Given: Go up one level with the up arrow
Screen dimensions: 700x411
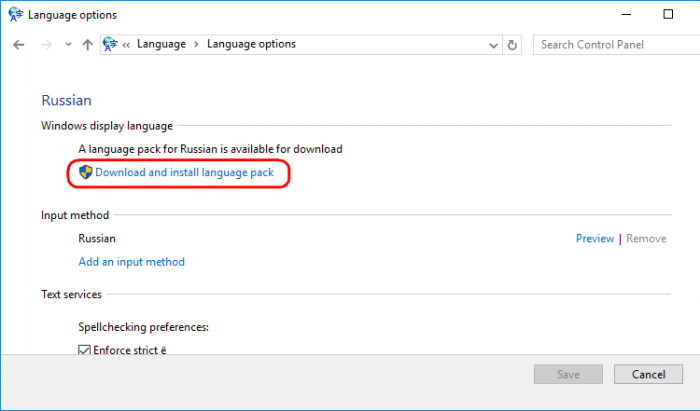Looking at the screenshot, I should point(88,45).
